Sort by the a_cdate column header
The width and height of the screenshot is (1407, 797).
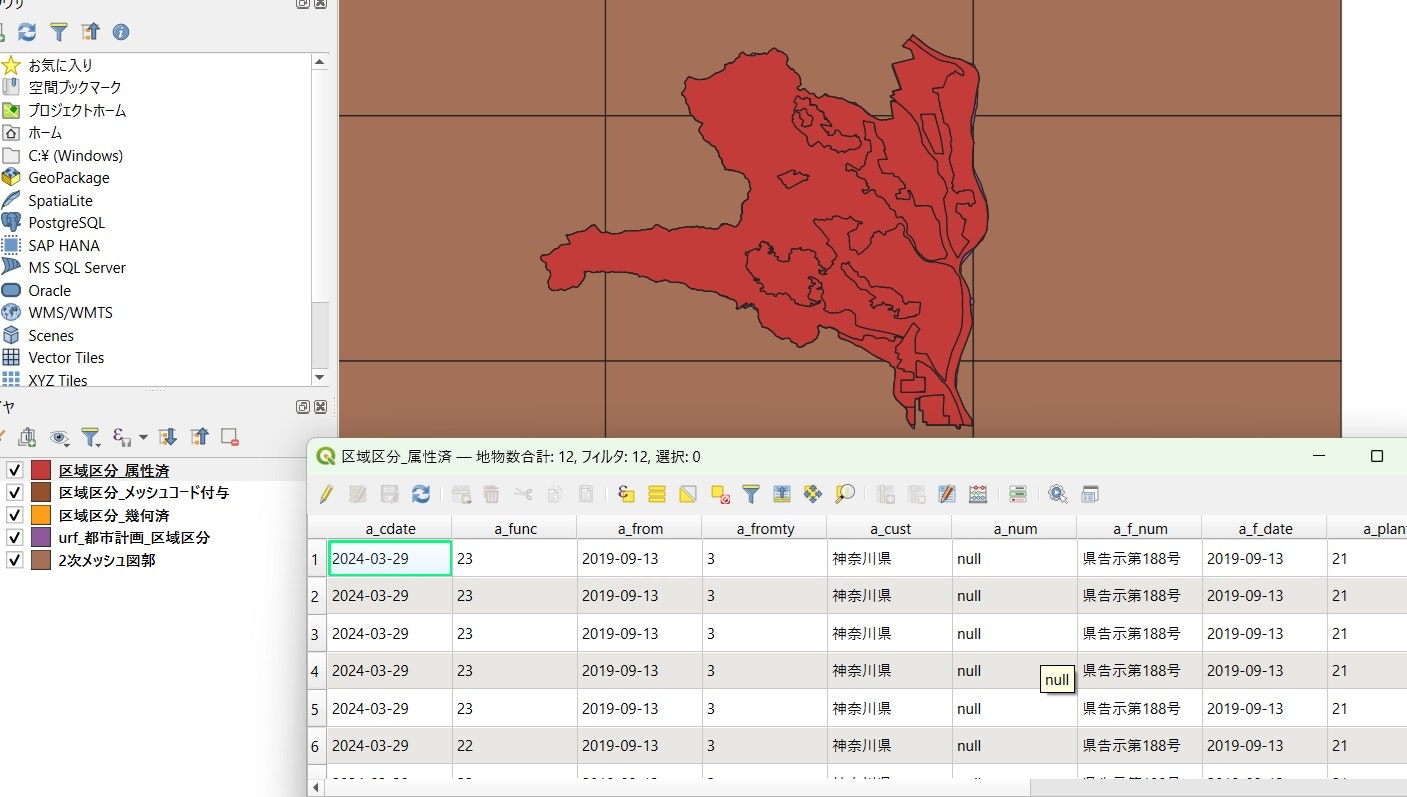(x=390, y=528)
